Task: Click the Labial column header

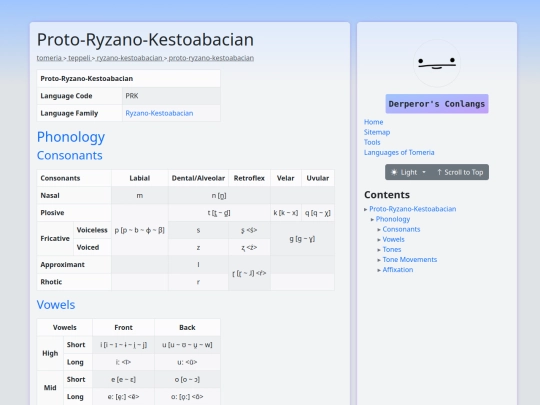Action: pyautogui.click(x=139, y=178)
